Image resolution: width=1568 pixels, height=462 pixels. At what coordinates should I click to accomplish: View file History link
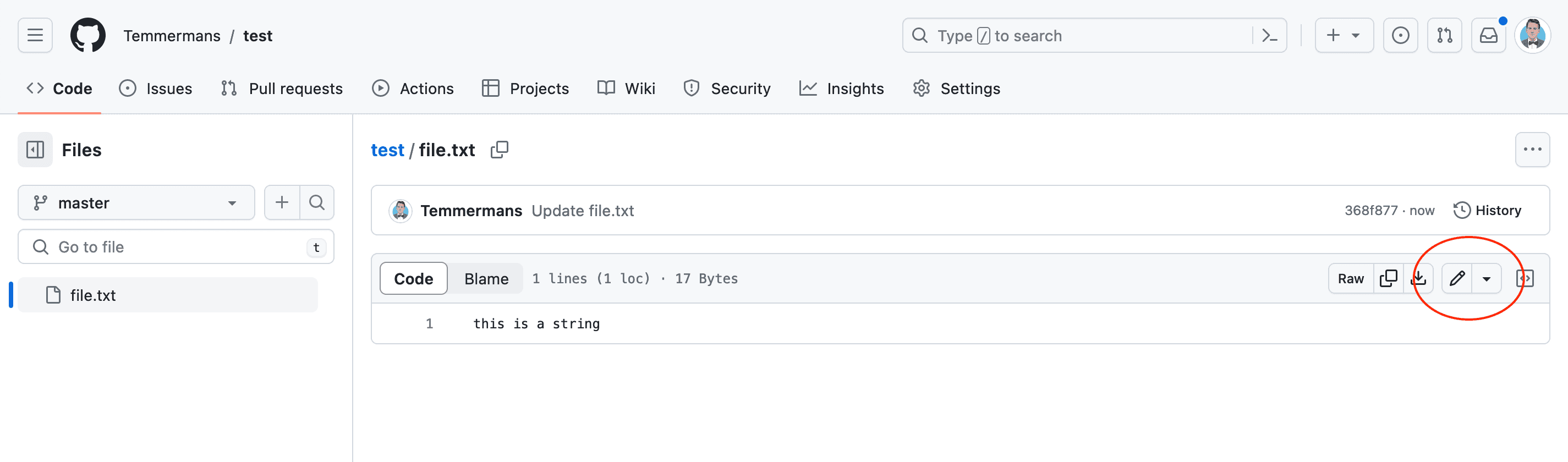pos(1487,211)
